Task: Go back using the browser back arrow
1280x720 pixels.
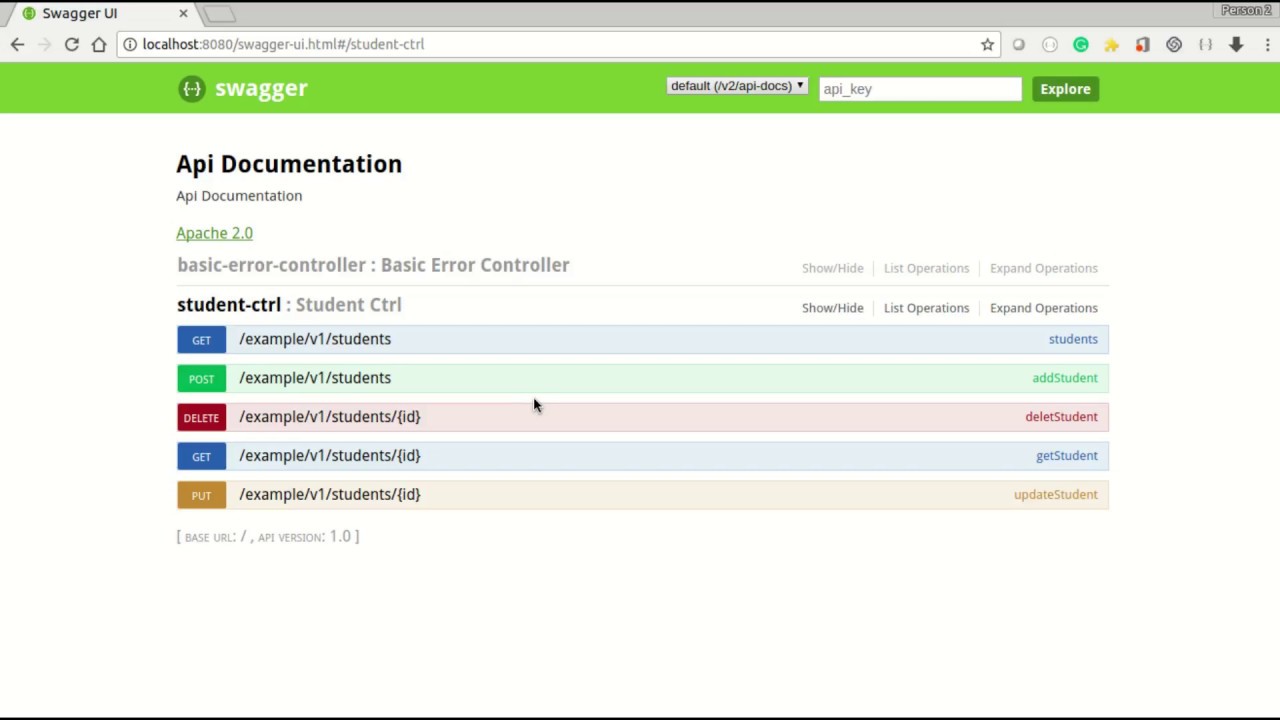Action: (x=17, y=44)
